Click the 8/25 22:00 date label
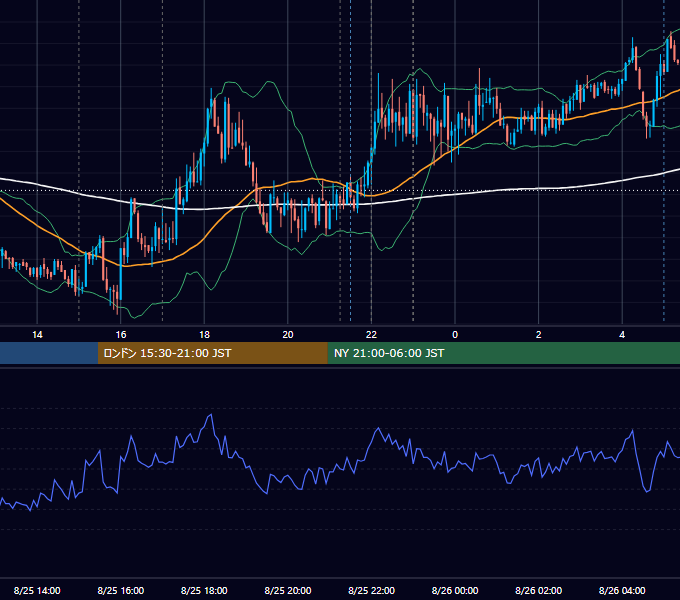This screenshot has height=600, width=680. 371,590
